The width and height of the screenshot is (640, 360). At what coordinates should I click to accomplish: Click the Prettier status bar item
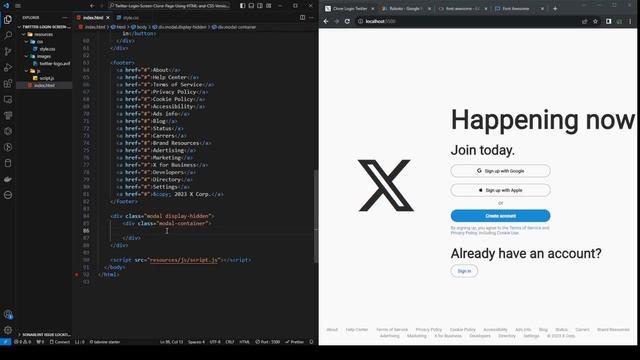(x=294, y=342)
